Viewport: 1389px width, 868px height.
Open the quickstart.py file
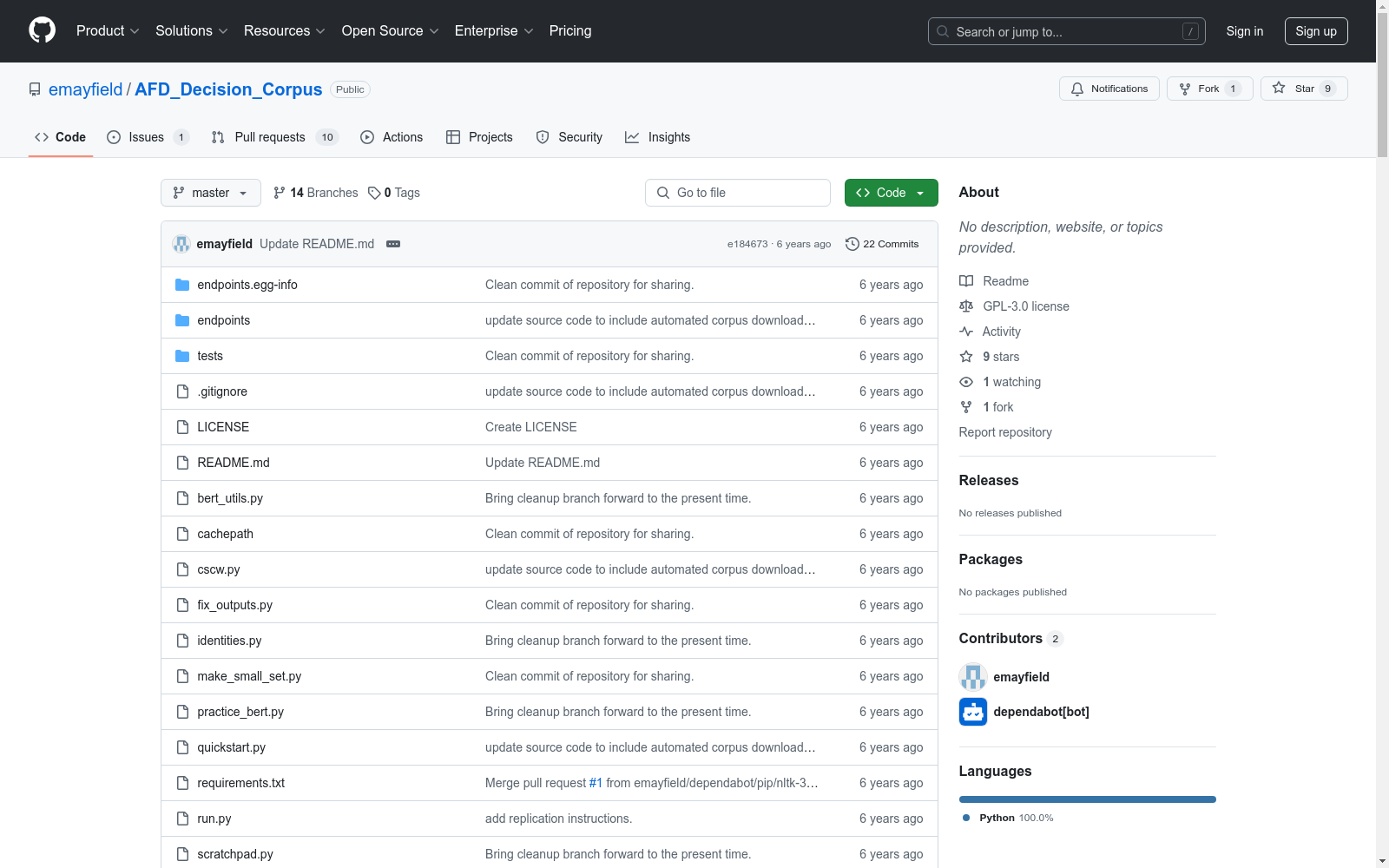pos(232,747)
